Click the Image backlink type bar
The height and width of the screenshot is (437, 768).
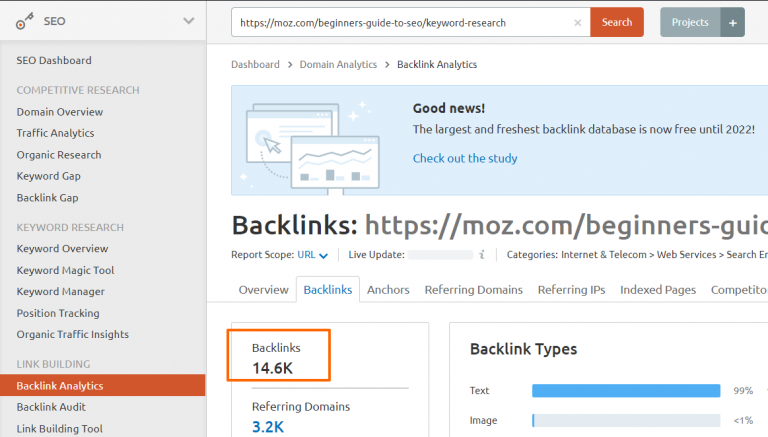[626, 420]
